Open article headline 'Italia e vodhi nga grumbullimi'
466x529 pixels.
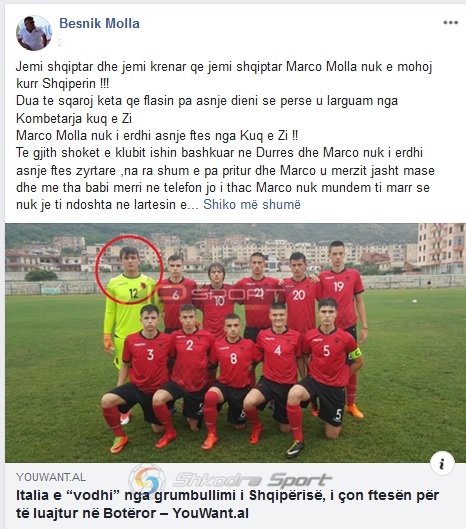tap(227, 504)
